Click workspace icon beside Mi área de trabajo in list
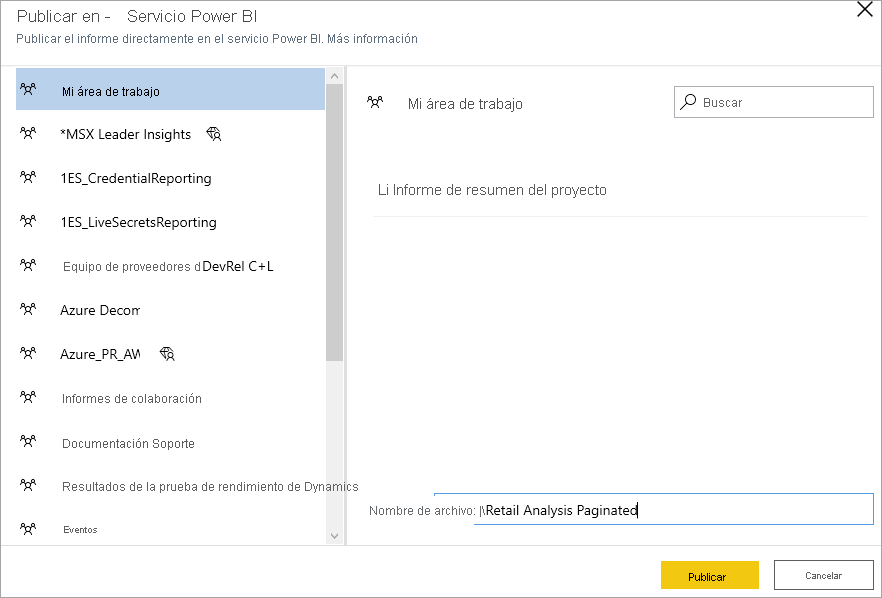The width and height of the screenshot is (882, 598). [28, 89]
